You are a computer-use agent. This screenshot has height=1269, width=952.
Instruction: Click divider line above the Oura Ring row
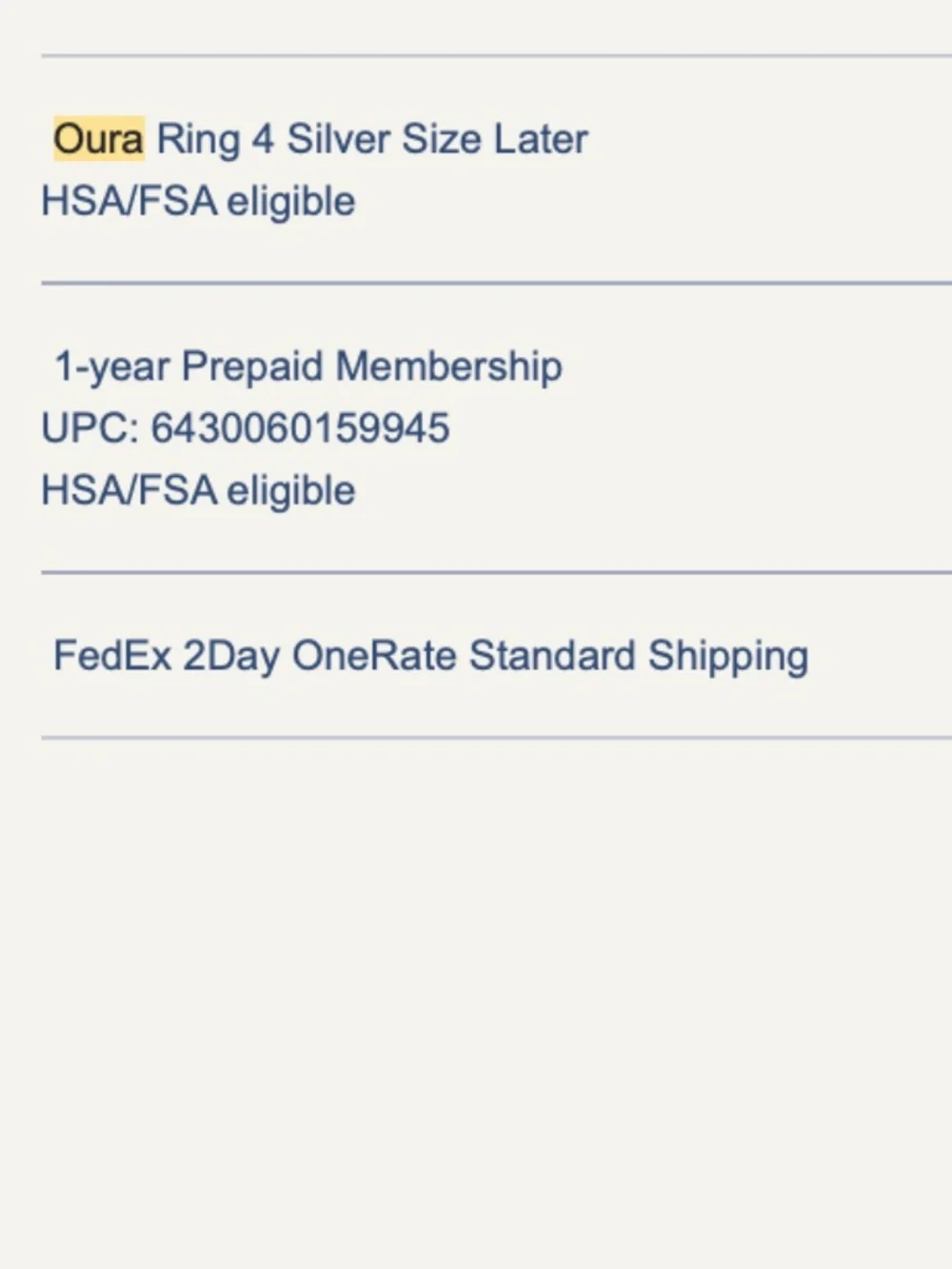click(496, 56)
